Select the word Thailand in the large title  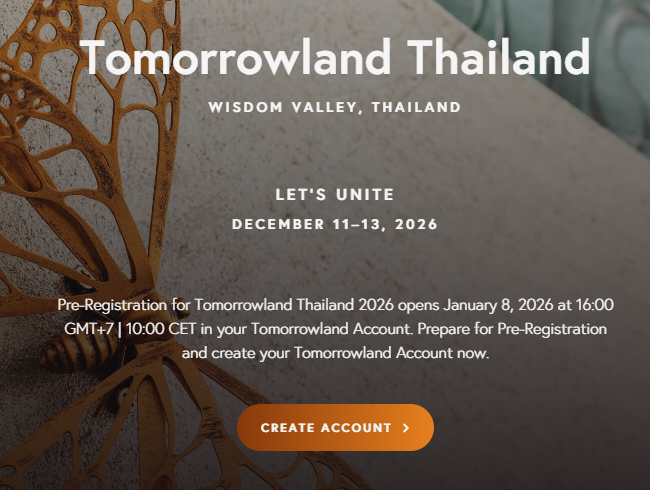pyautogui.click(x=500, y=59)
